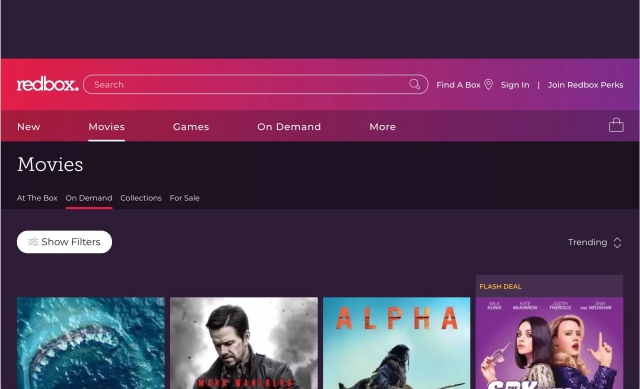Open the Games navigation item
Screen dimensions: 640x389
coord(191,127)
